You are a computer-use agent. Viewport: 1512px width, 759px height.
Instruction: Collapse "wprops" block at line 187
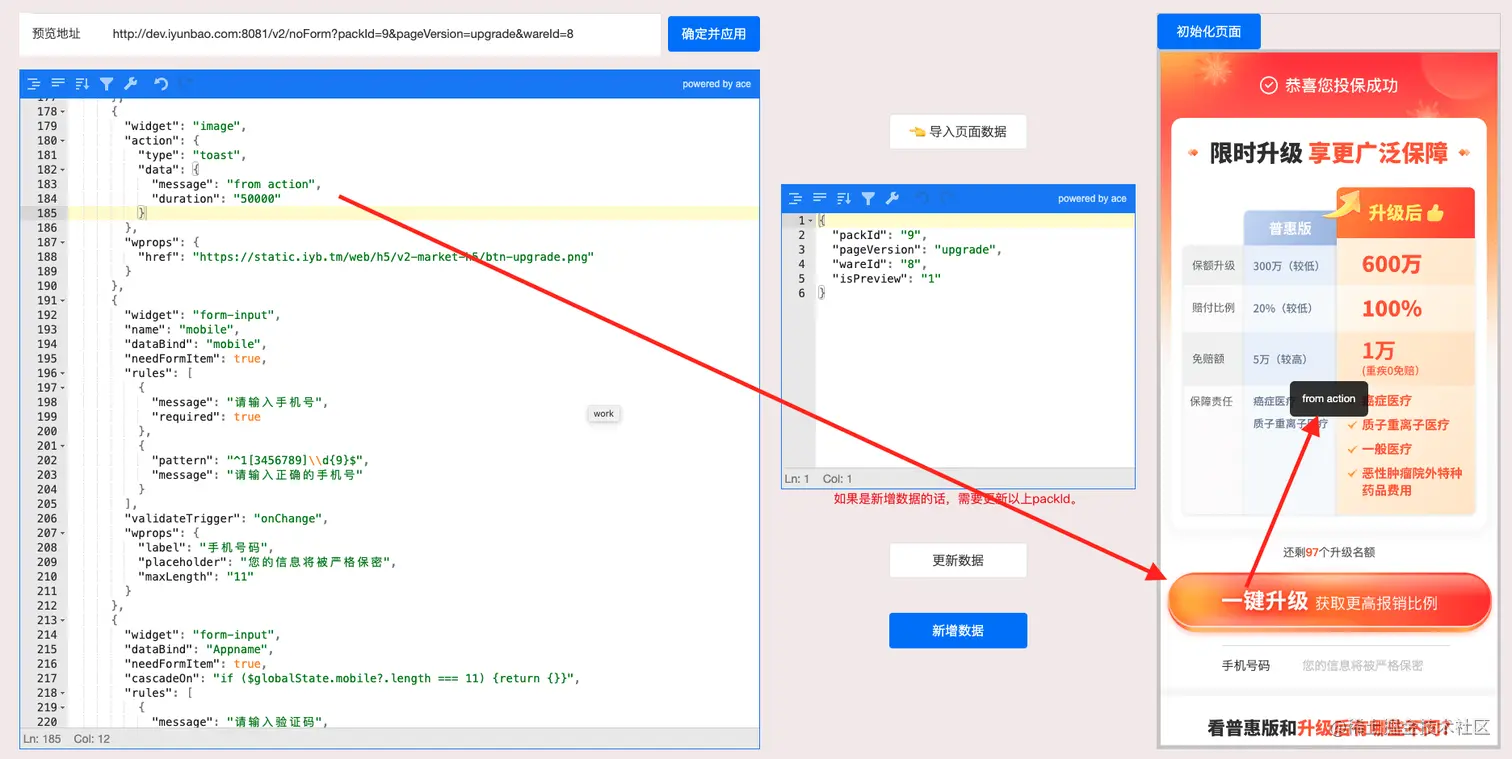pyautogui.click(x=63, y=242)
